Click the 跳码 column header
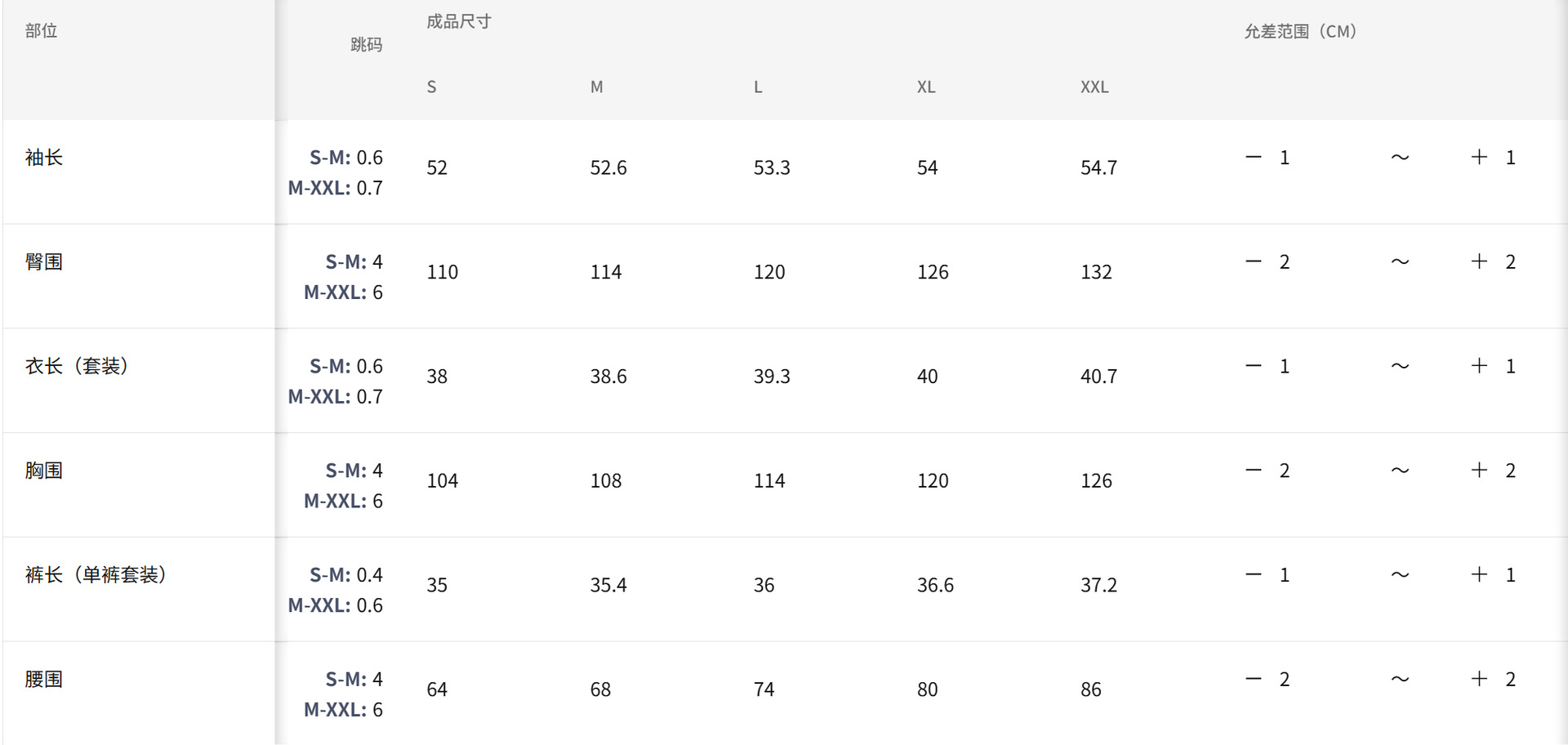 (x=366, y=45)
